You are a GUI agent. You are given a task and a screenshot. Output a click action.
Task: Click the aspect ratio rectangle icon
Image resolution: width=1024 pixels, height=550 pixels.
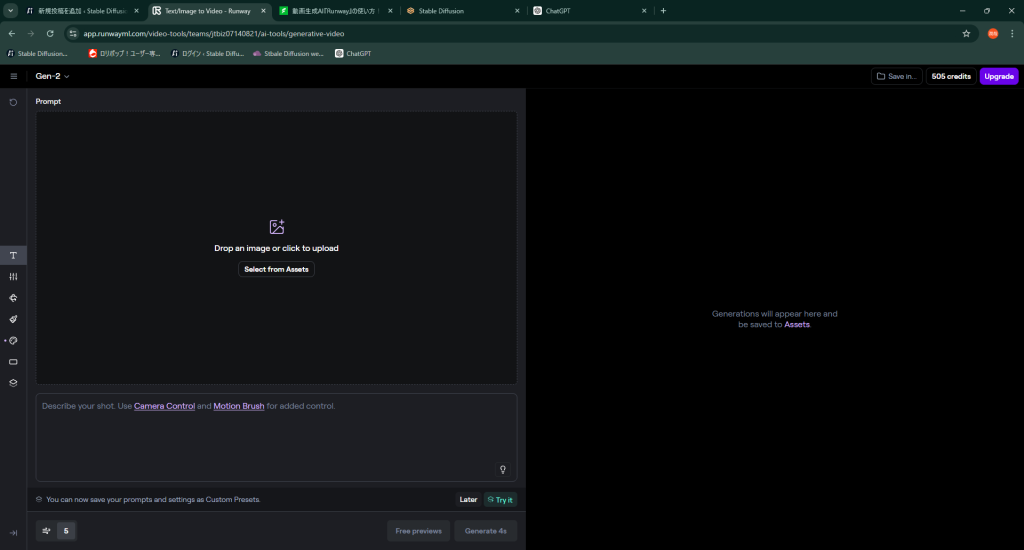pos(13,361)
